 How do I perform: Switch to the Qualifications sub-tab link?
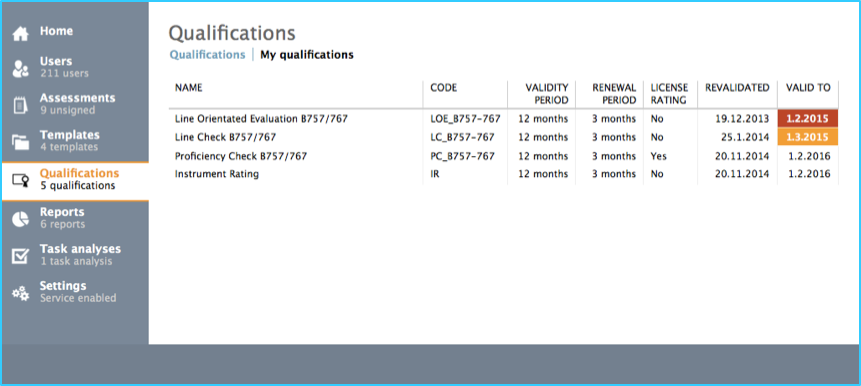click(x=207, y=55)
